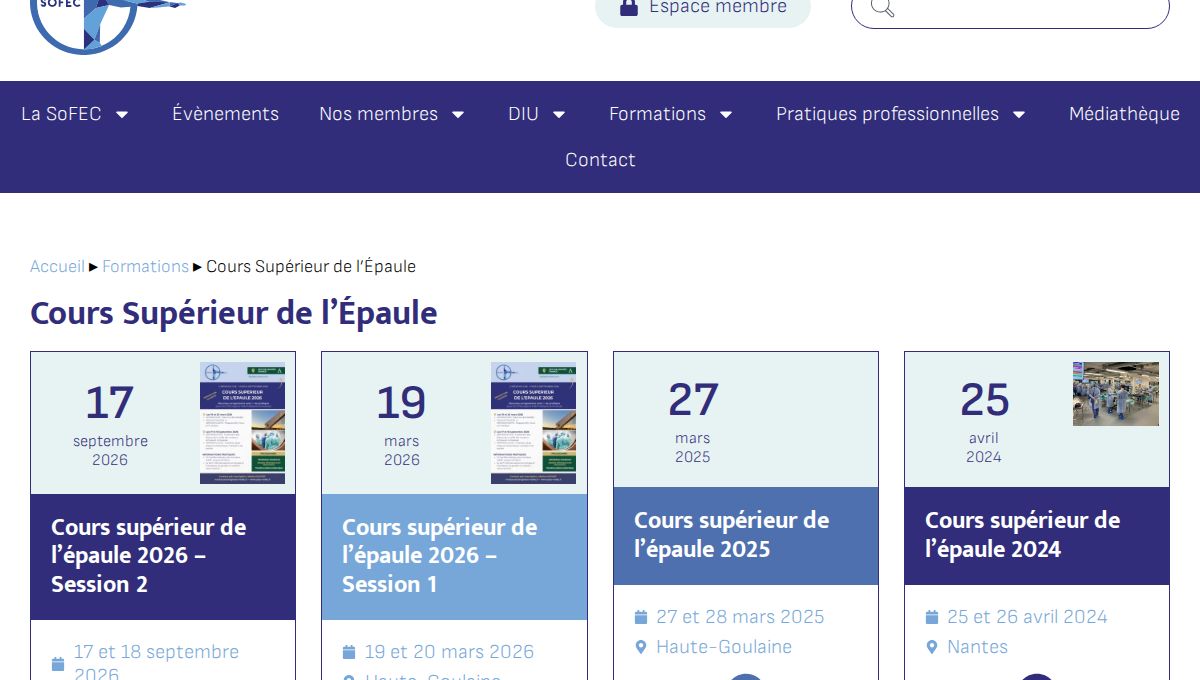Expand the Formations dropdown arrow
This screenshot has height=680, width=1200.
(x=726, y=115)
